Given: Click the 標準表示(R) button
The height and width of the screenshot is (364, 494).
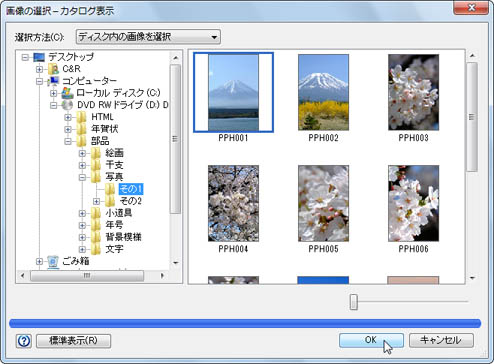Looking at the screenshot, I should (73, 341).
